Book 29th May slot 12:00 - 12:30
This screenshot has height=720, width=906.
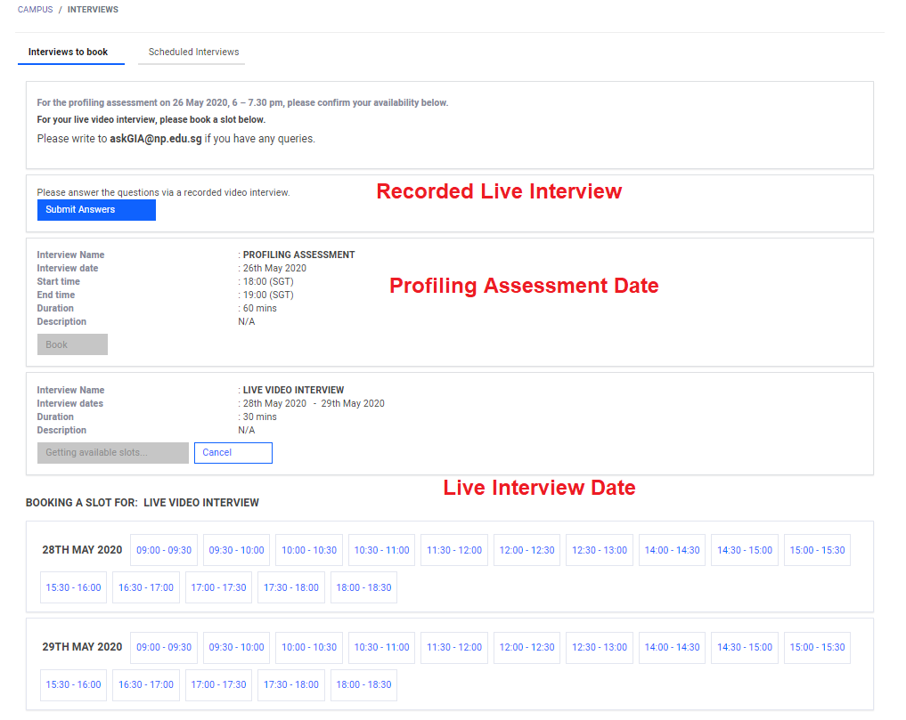(527, 647)
